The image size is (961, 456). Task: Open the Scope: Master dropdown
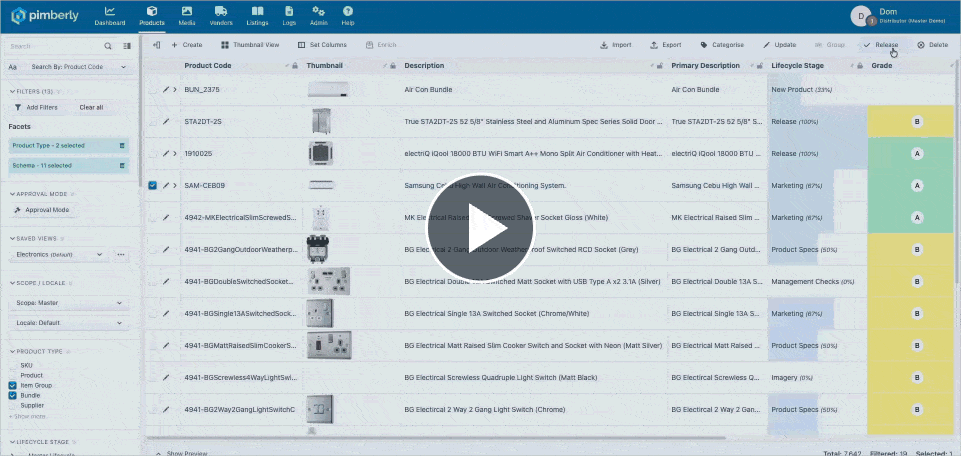click(69, 303)
